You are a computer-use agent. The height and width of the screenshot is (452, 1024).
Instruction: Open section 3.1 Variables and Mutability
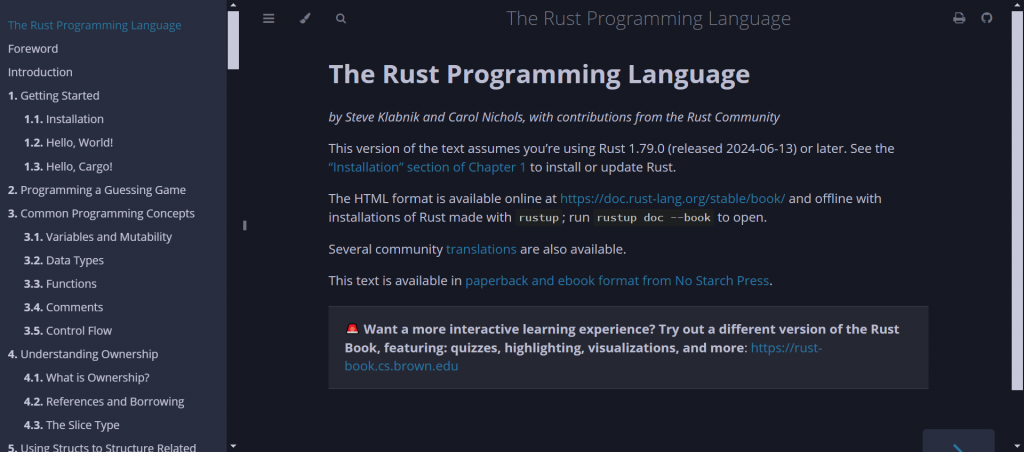98,237
